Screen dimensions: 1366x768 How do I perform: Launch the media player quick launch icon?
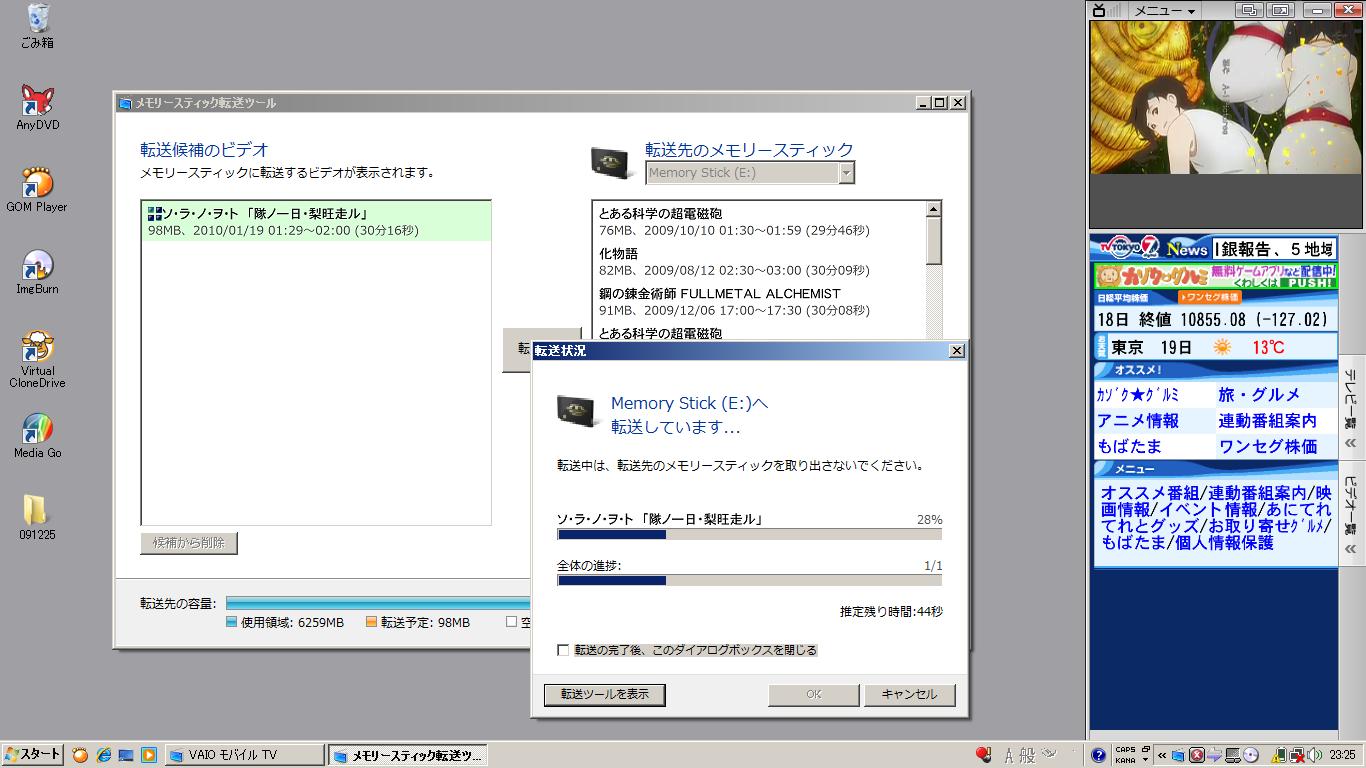[149, 755]
